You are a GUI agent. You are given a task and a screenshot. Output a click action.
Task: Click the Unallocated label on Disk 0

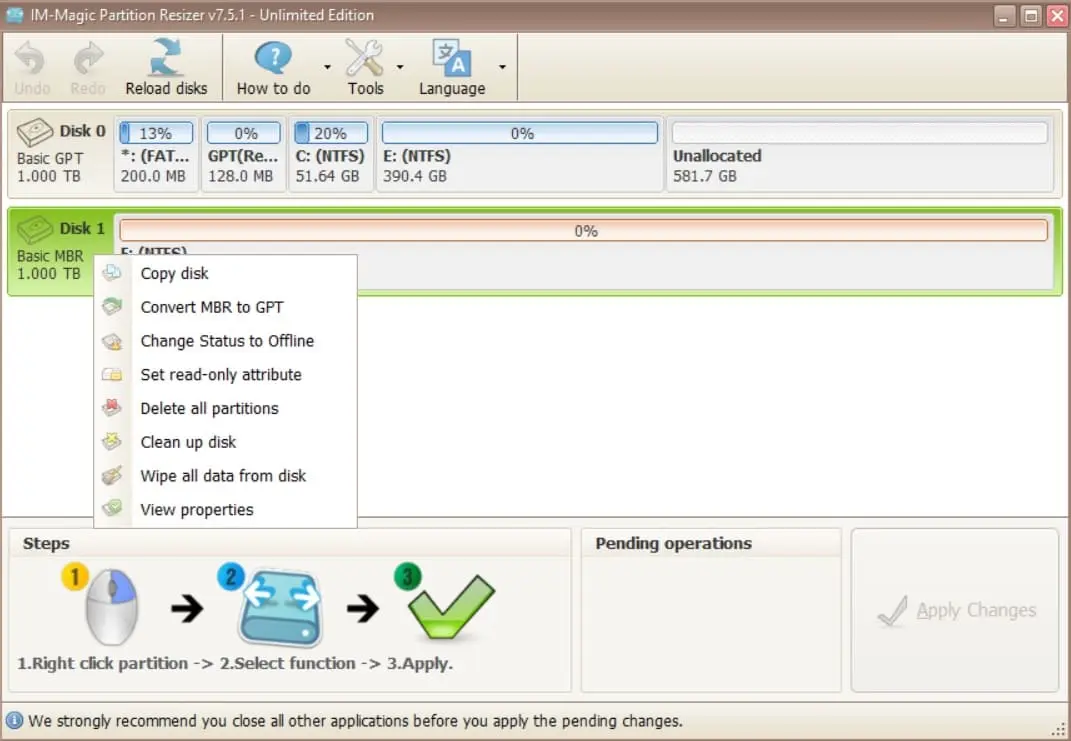[717, 156]
